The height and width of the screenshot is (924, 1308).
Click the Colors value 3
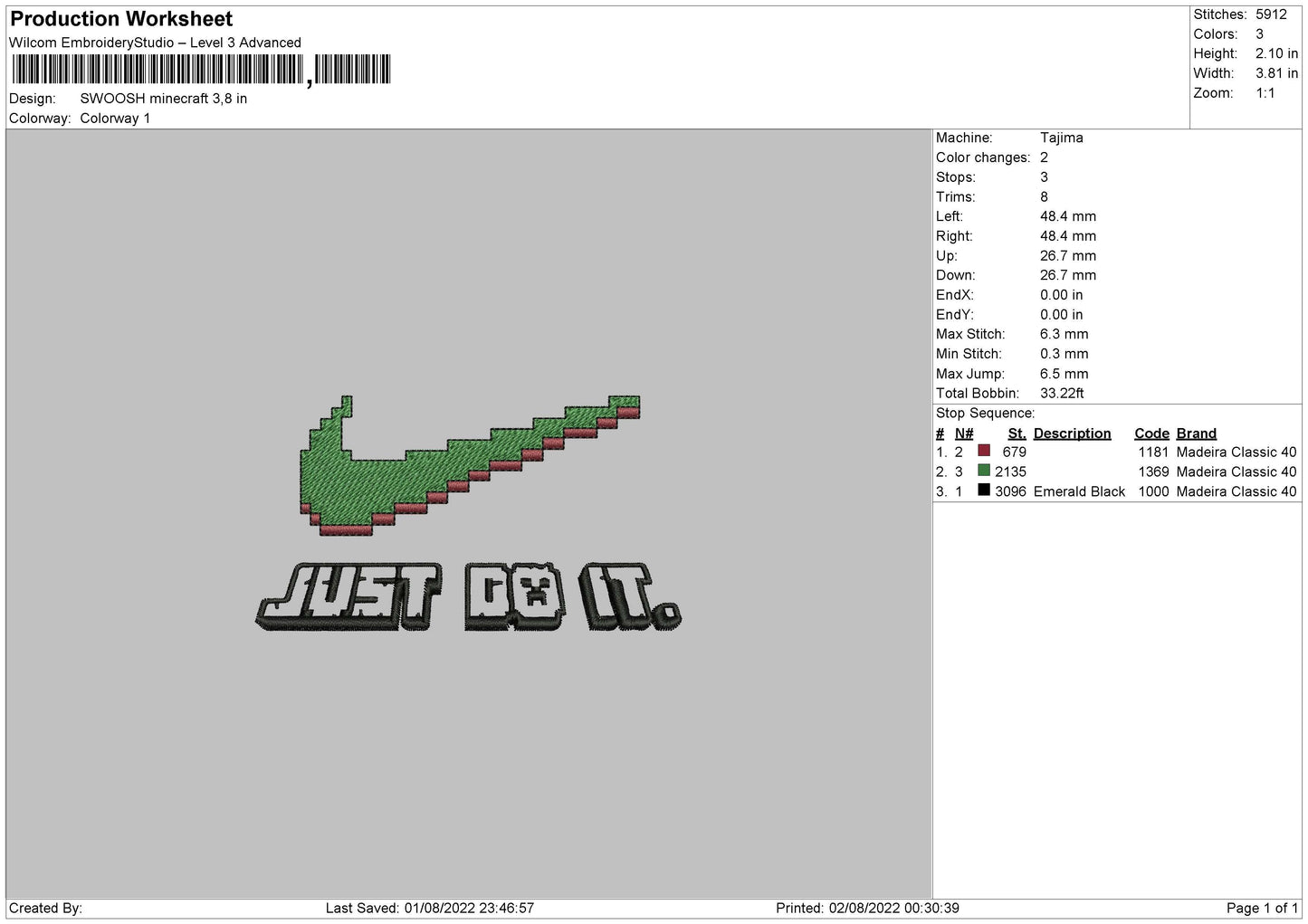click(x=1260, y=34)
